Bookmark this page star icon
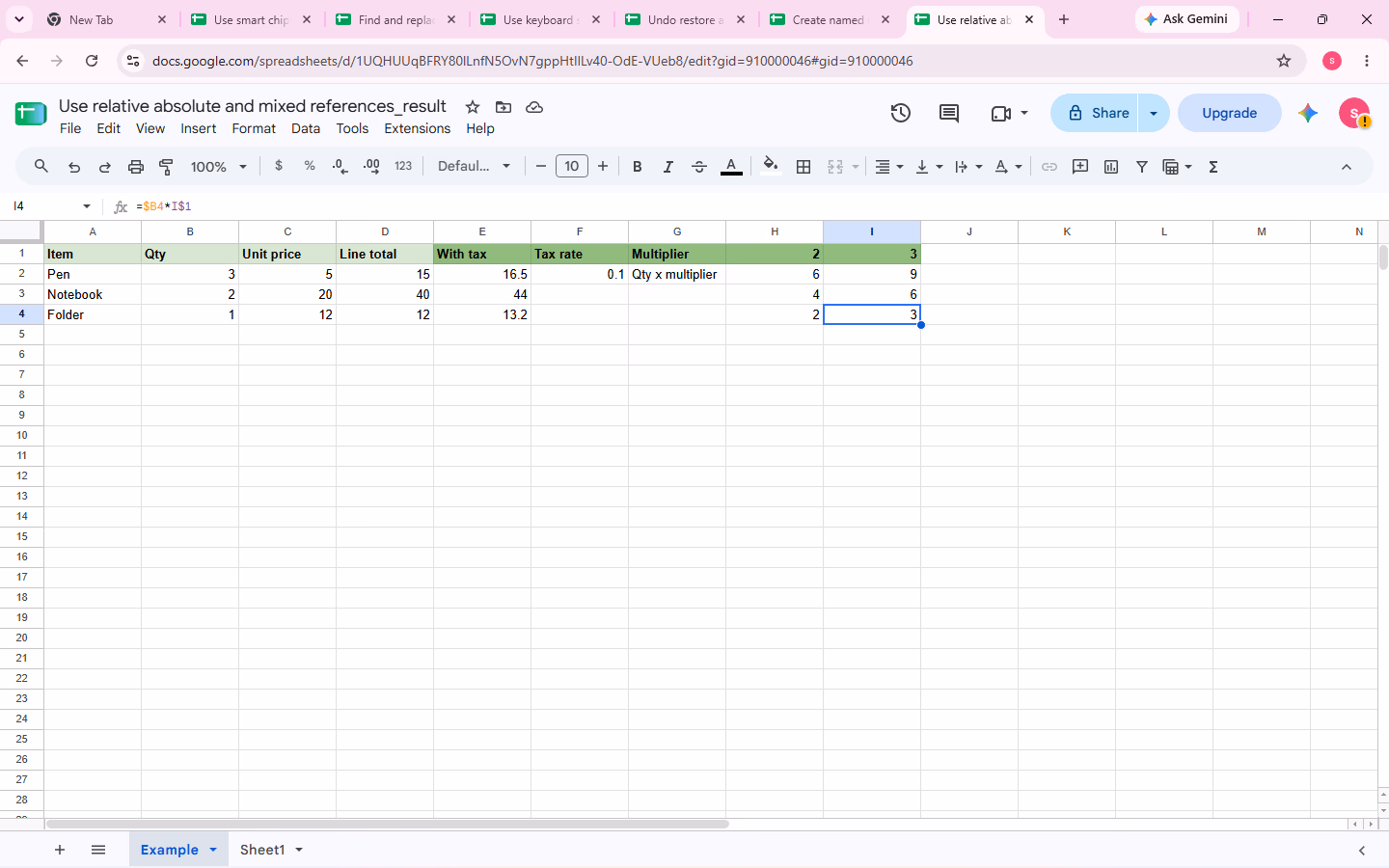This screenshot has width=1389, height=868. coord(1284,61)
